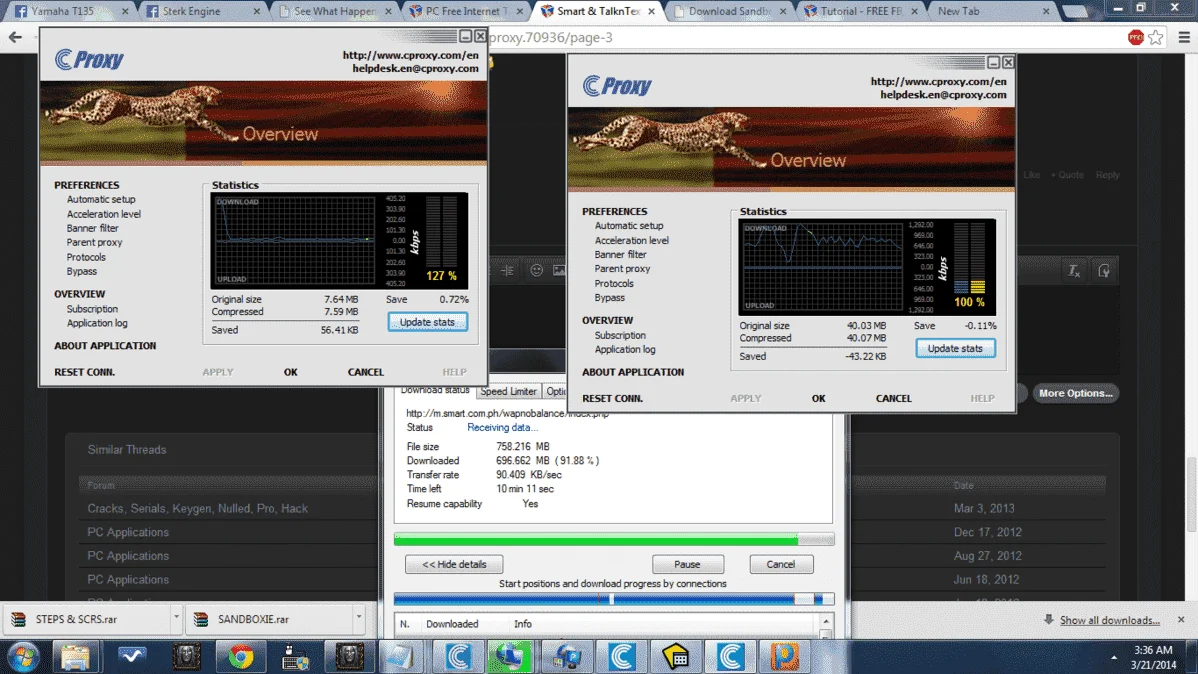Open Protocols in the 127 % window

coord(86,257)
